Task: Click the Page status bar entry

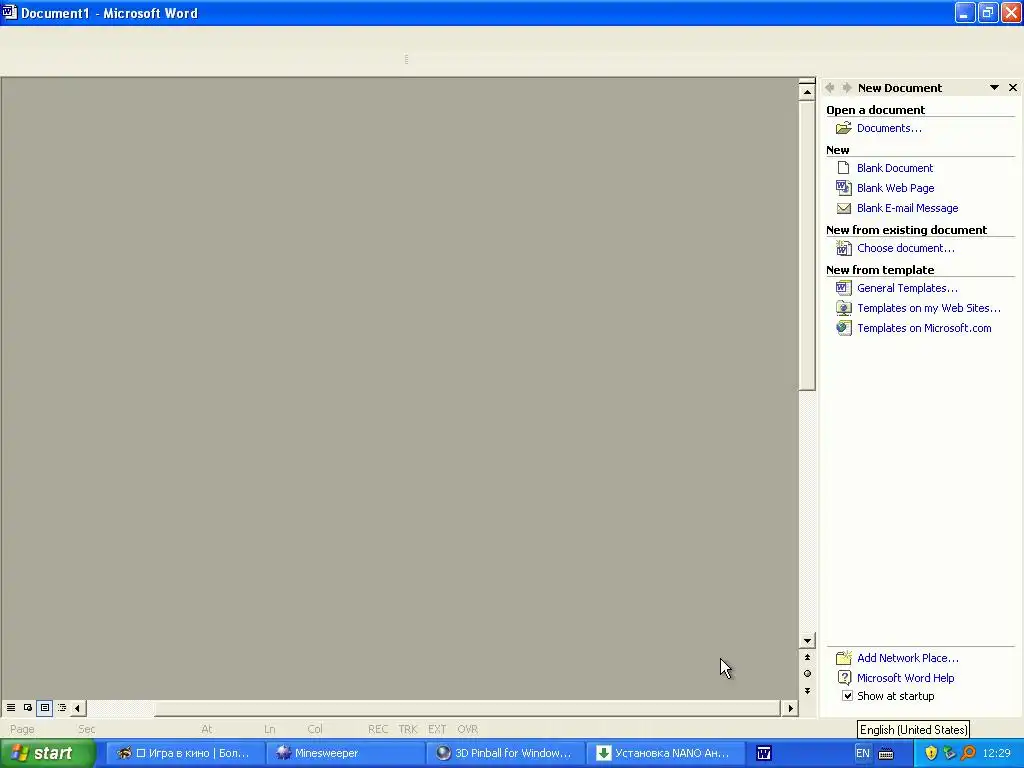Action: coord(22,729)
